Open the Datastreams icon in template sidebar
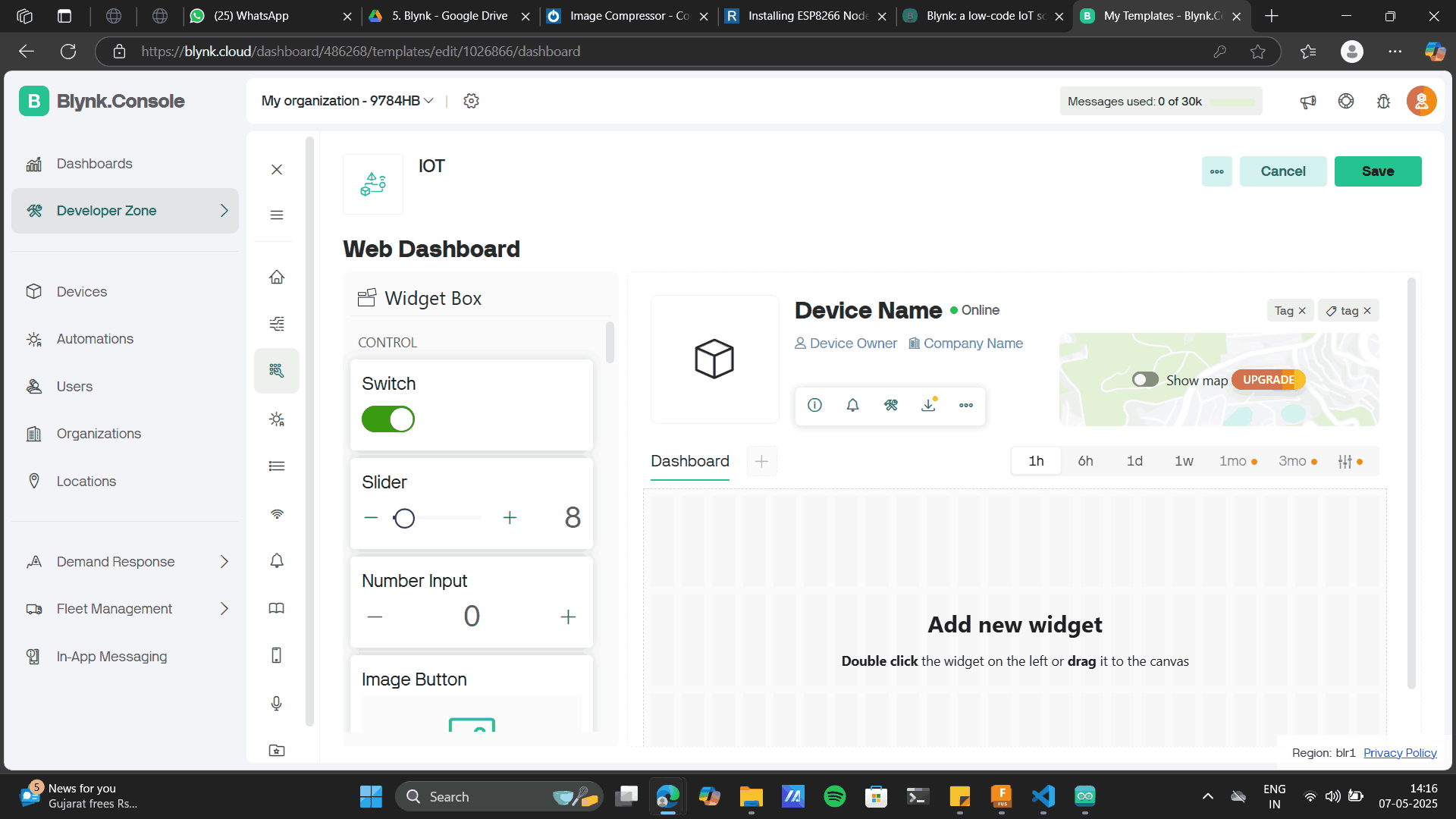 click(x=277, y=324)
